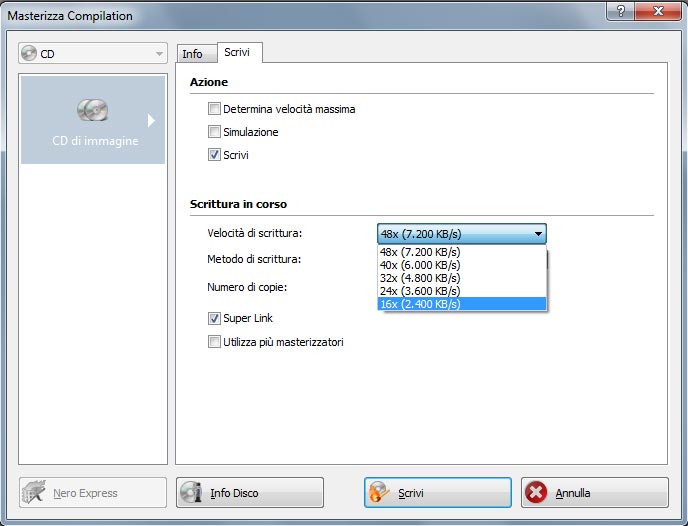Viewport: 688px width, 526px height.
Task: Open Info Disco
Action: pos(250,493)
